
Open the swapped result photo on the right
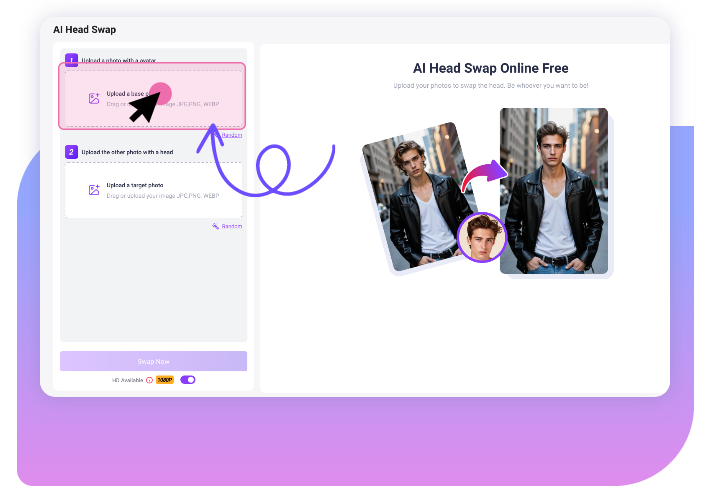(x=554, y=190)
